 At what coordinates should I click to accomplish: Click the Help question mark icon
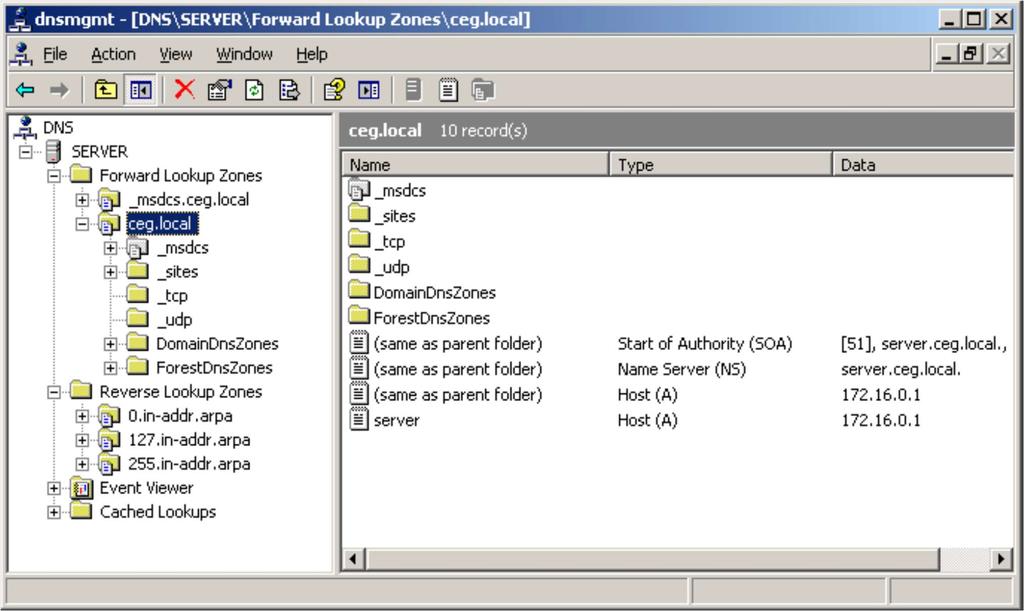(334, 90)
